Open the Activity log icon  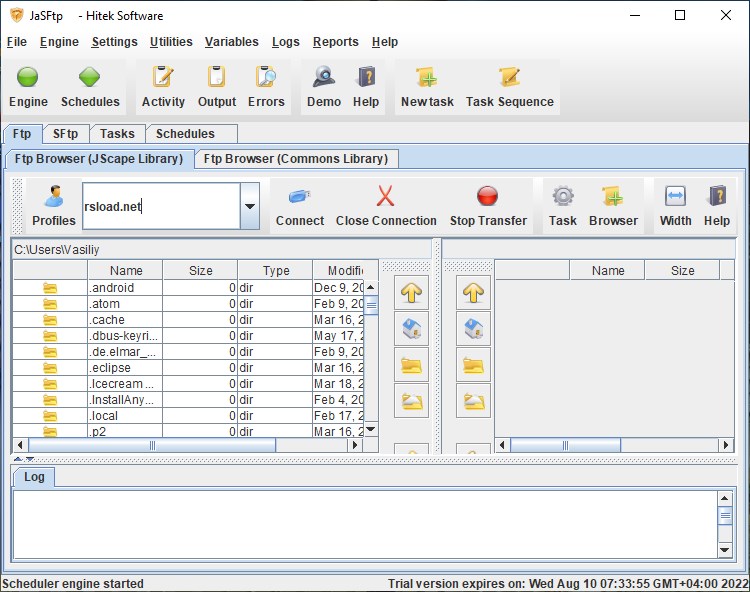pyautogui.click(x=163, y=87)
